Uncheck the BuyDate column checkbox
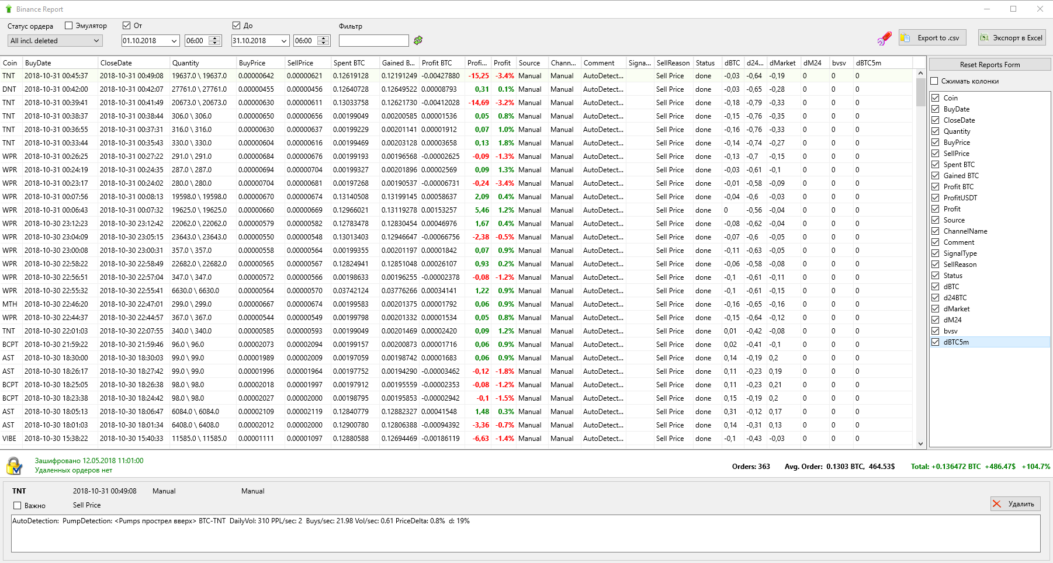 tap(935, 109)
